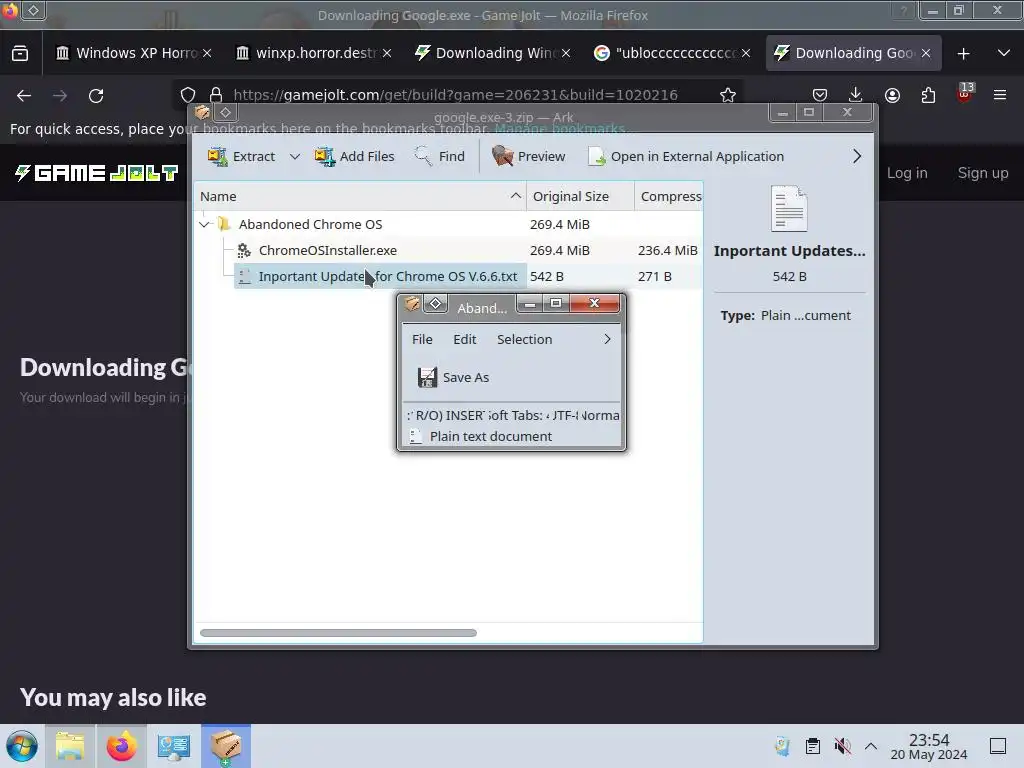Sort by the Name column header
1024x768 pixels.
tap(360, 197)
